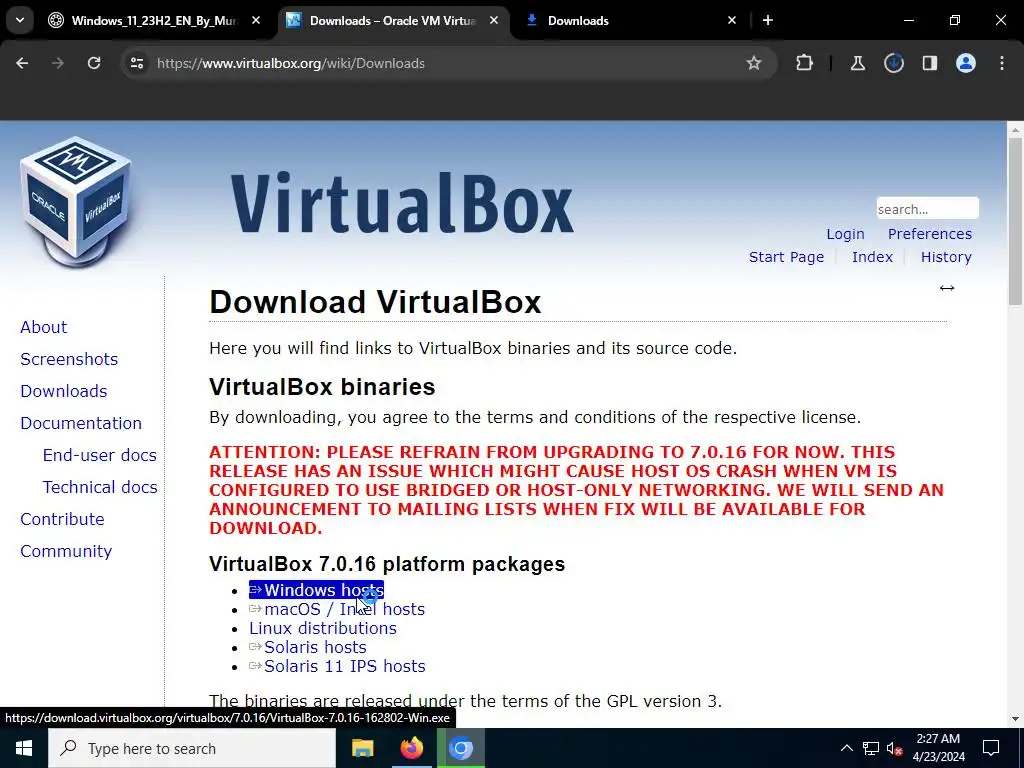
Task: Click the muted volume tray icon
Action: 895,748
